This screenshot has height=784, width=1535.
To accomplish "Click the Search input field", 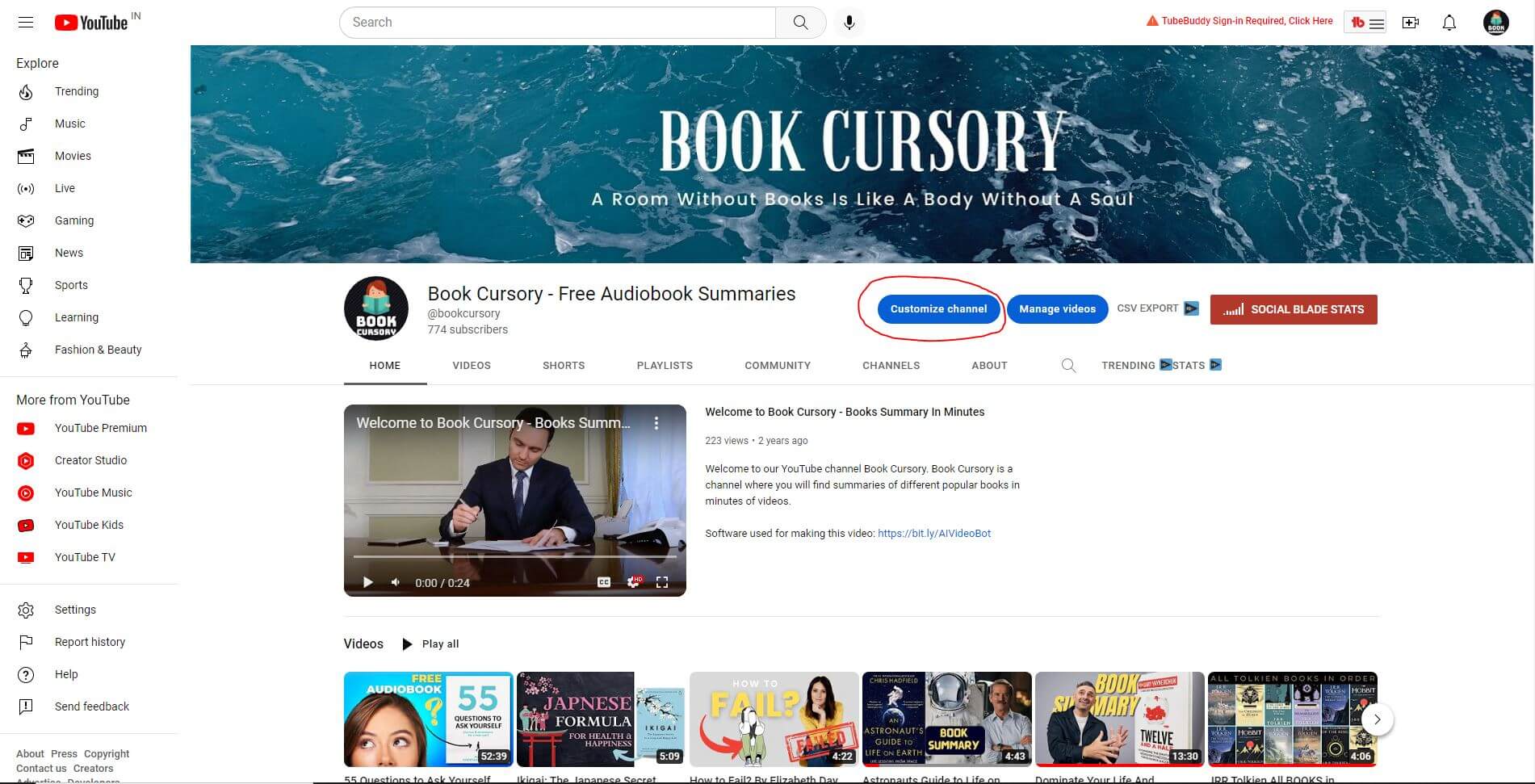I will pos(557,23).
